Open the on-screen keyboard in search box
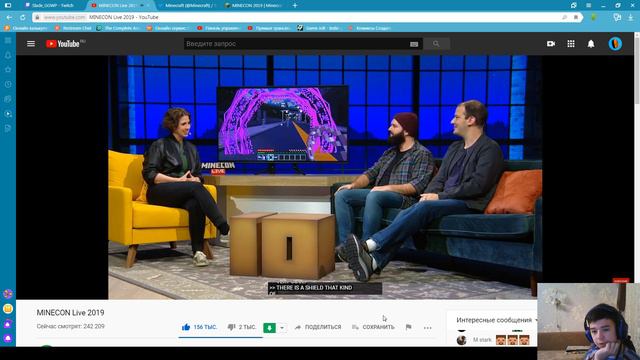This screenshot has height=360, width=640. pos(414,44)
